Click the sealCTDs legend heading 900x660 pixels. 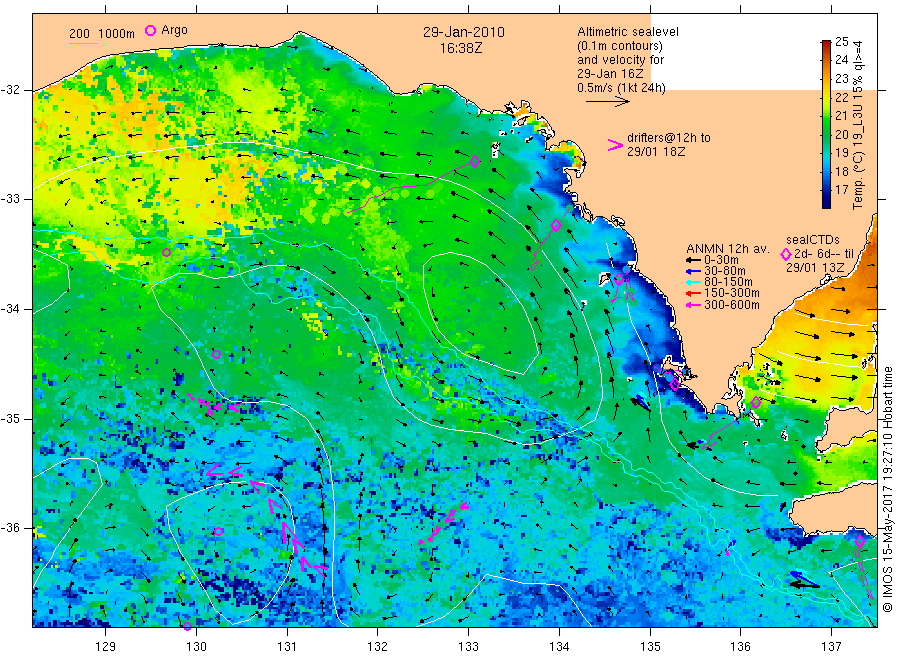click(812, 240)
